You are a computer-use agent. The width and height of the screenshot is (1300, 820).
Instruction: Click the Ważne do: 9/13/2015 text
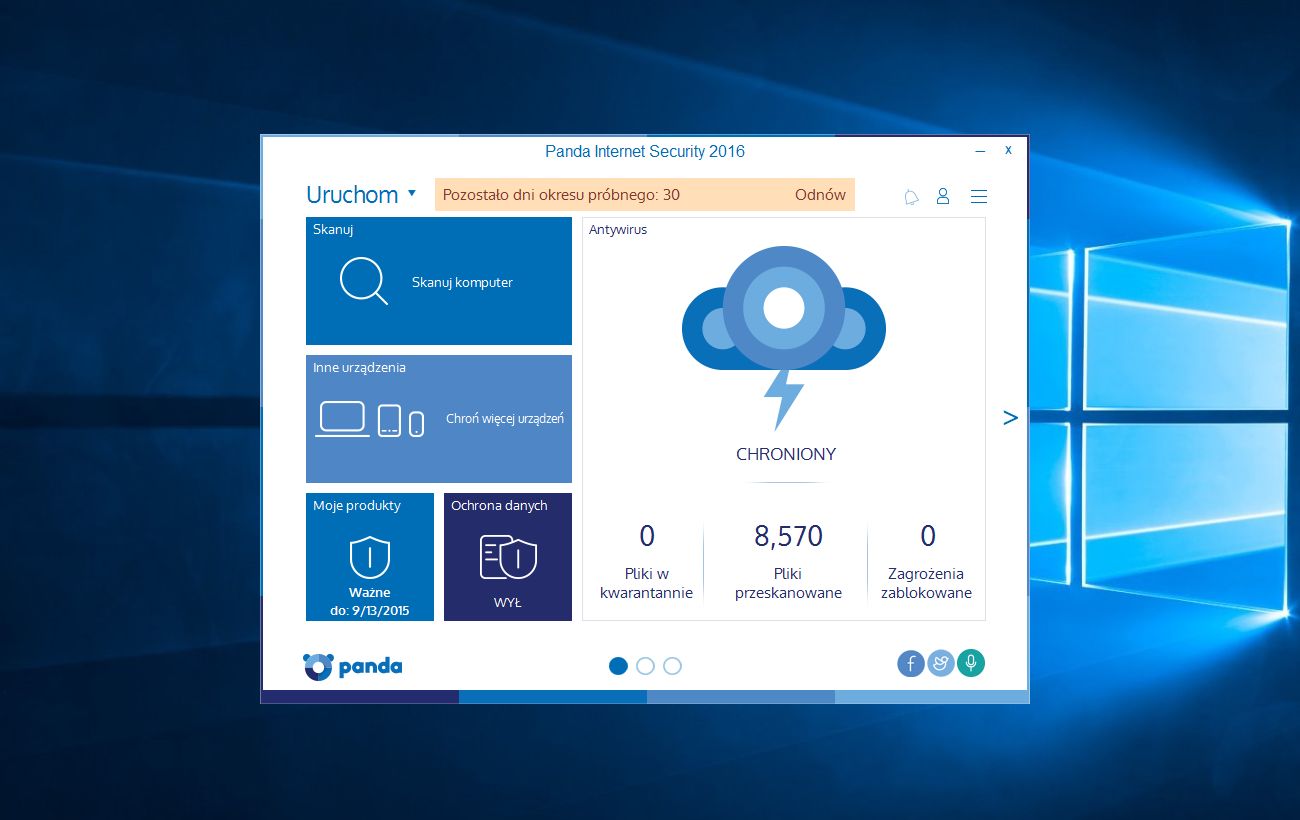coord(370,601)
